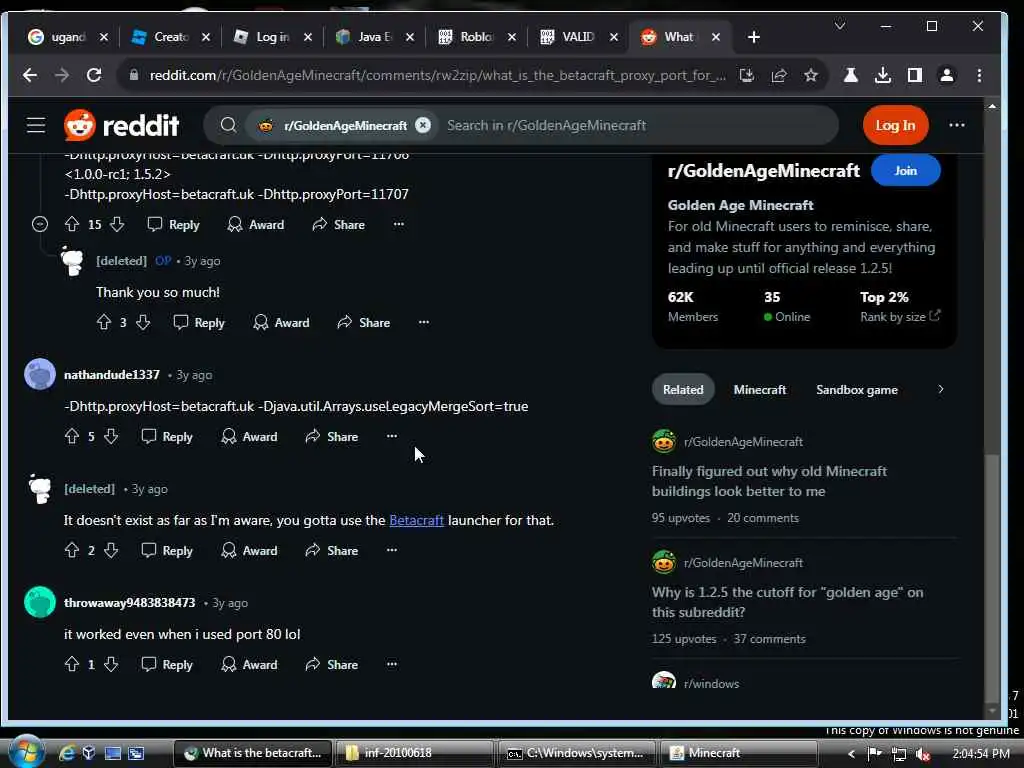
Task: Show more related topic chips arrow
Action: point(940,389)
